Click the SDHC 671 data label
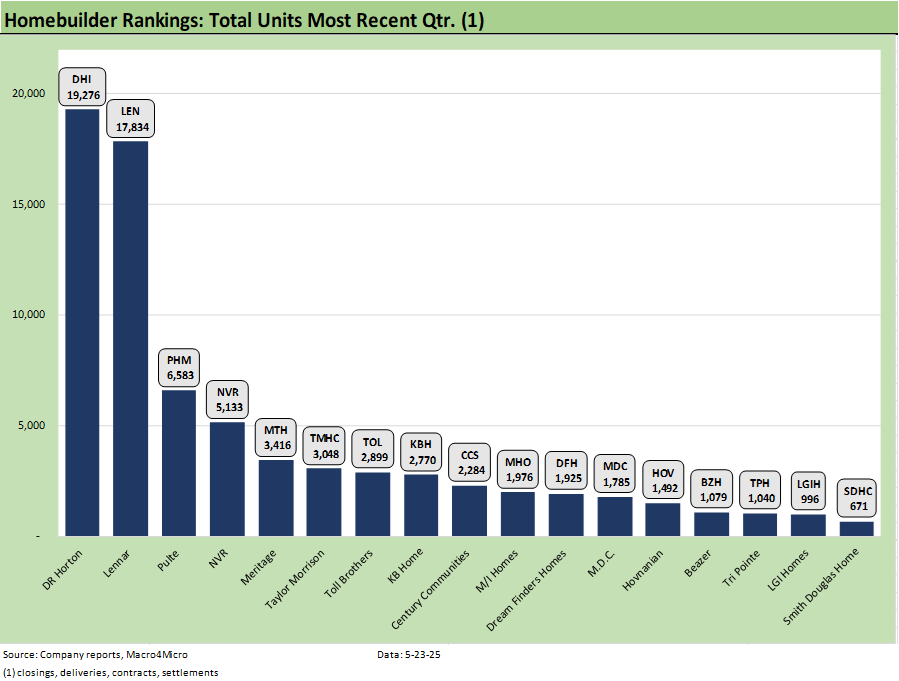 tap(857, 498)
